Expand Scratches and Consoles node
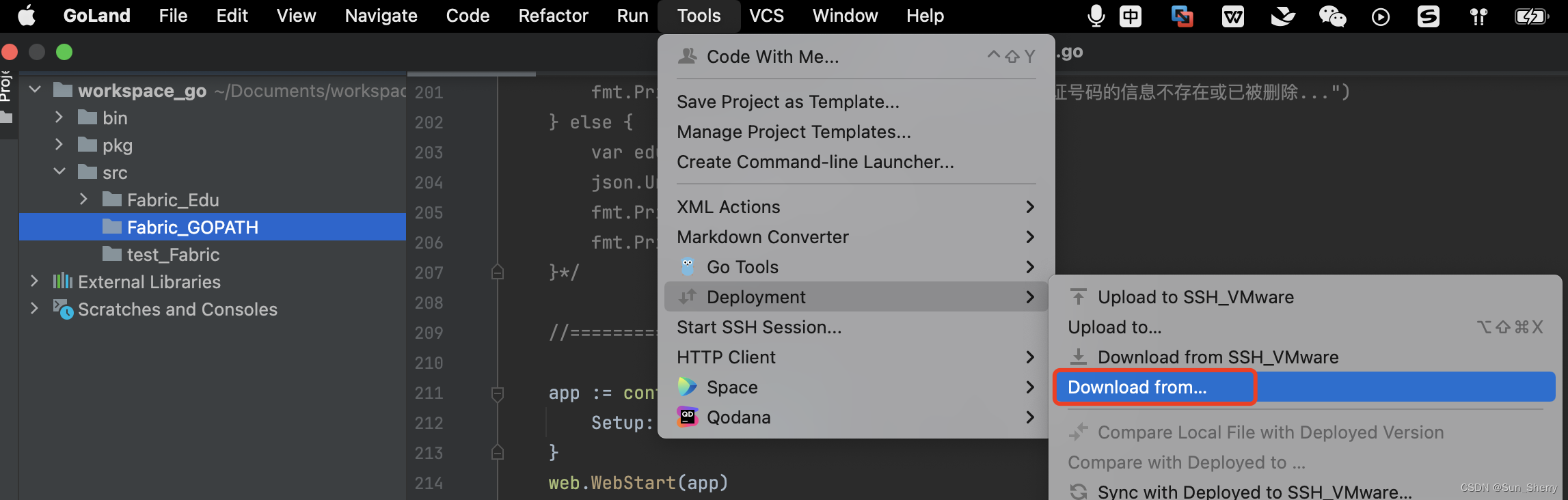 (x=34, y=308)
